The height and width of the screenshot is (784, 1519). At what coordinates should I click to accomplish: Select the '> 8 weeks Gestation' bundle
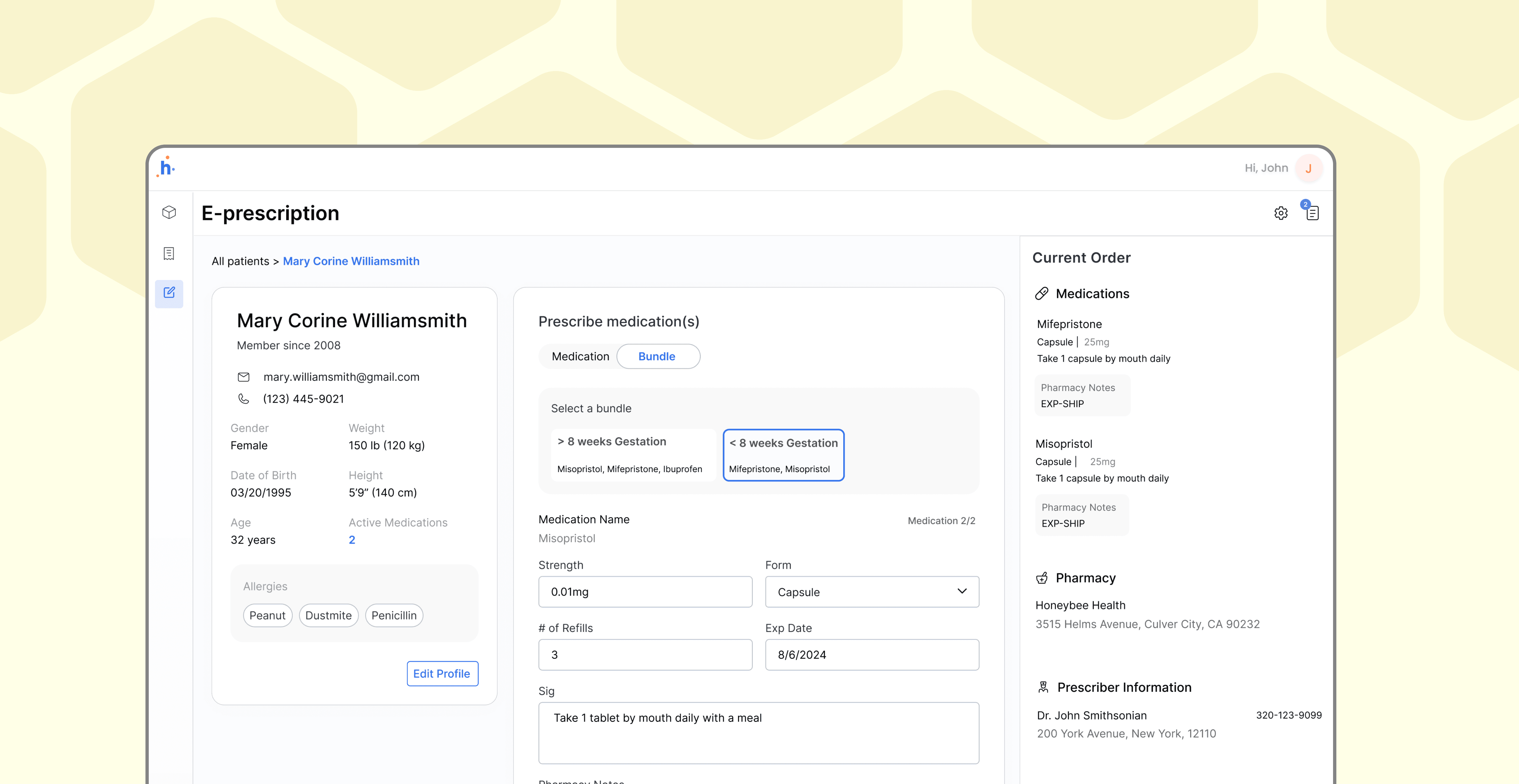click(x=633, y=455)
